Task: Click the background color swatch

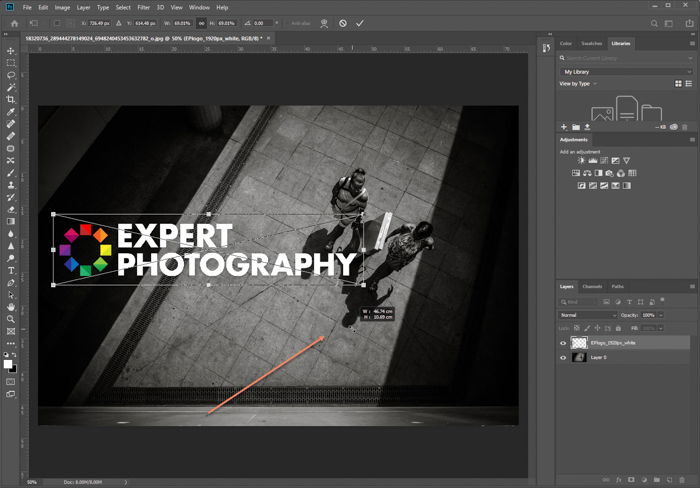Action: pos(13,369)
